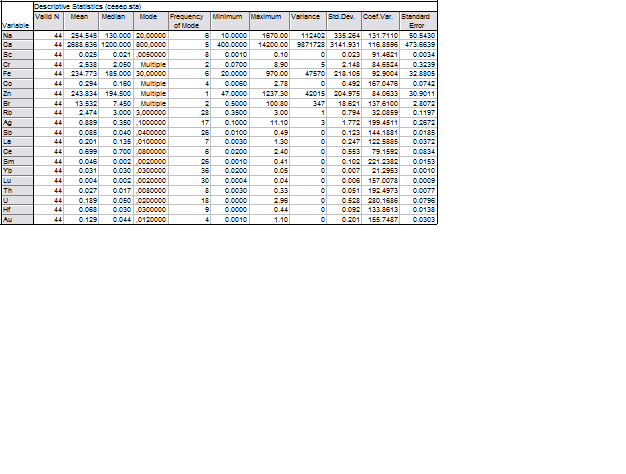Click Cr mode cell Multiple
626x474 pixels.
151,64
